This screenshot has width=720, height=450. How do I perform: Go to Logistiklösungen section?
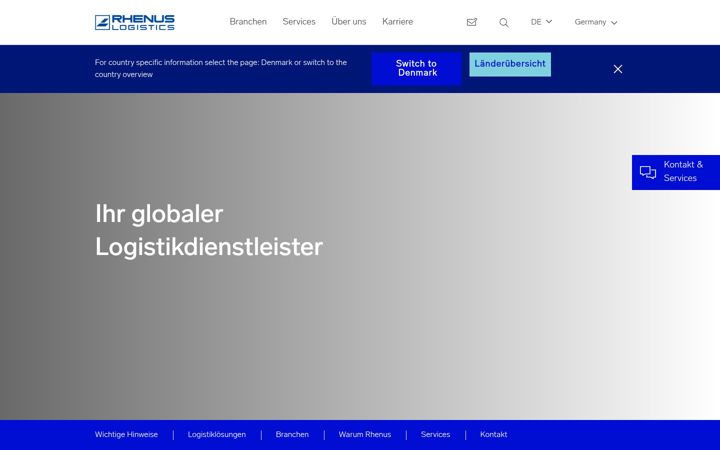click(217, 434)
